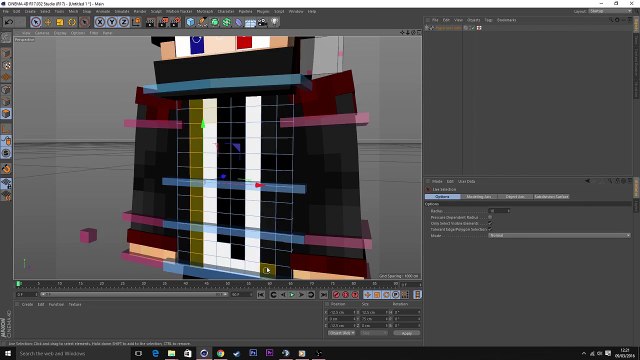This screenshot has height=360, width=640.
Task: Select the Live Selection tool icon
Action: [36, 22]
